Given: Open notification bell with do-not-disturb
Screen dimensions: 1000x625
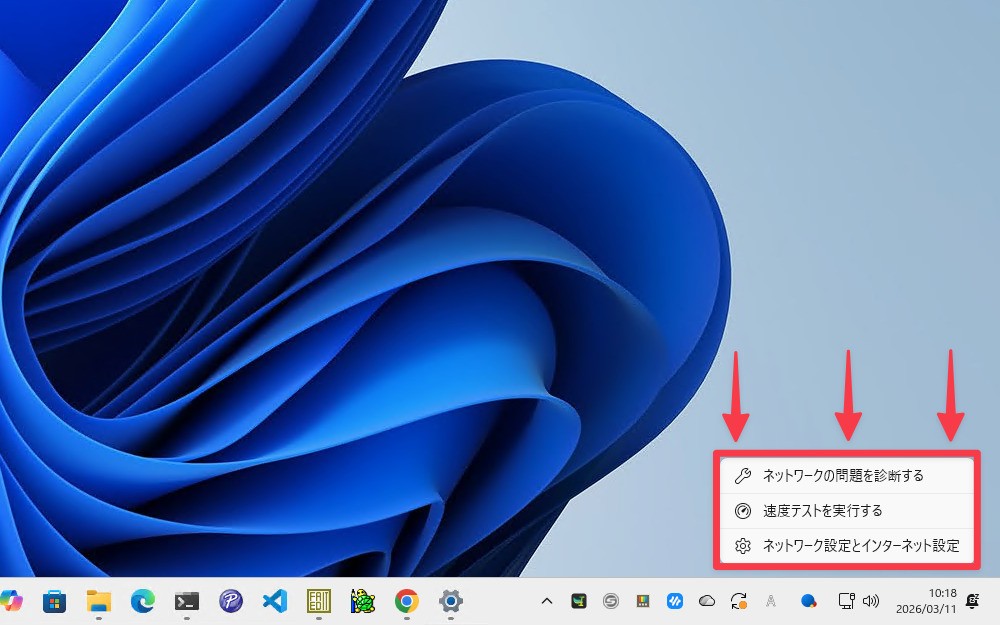Looking at the screenshot, I should (973, 601).
